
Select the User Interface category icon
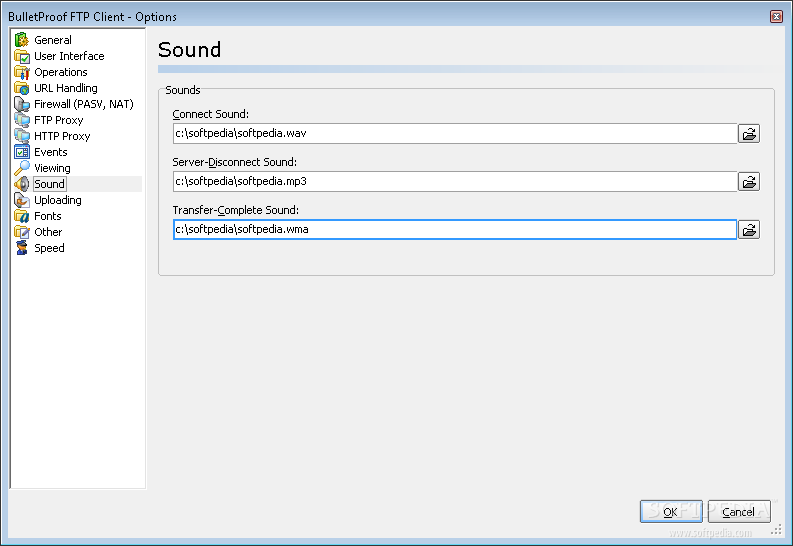[x=22, y=56]
